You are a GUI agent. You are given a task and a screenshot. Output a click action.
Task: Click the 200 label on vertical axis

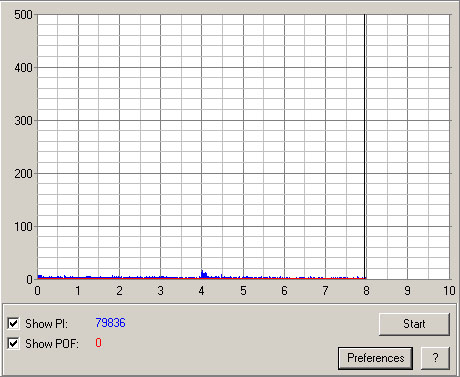tap(23, 174)
